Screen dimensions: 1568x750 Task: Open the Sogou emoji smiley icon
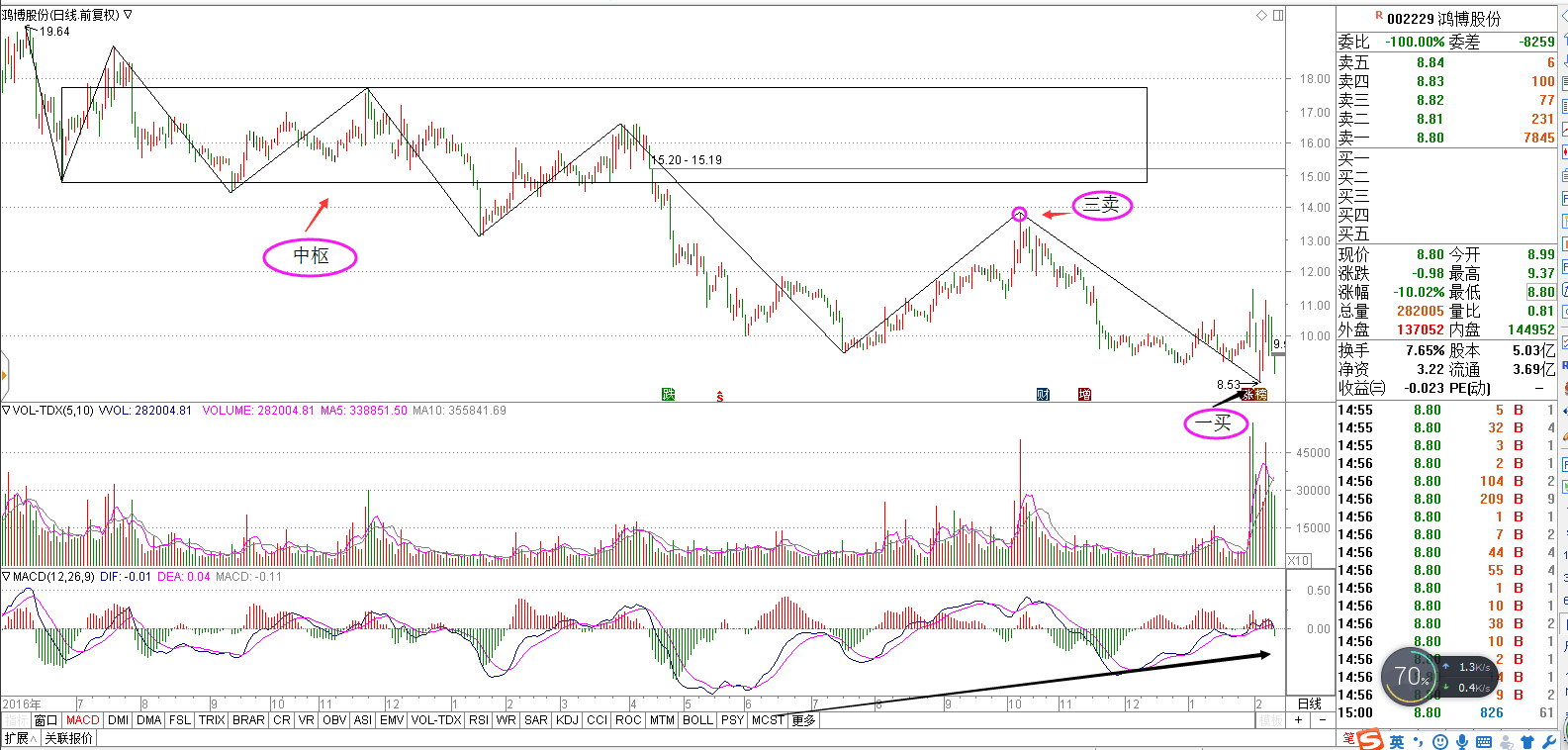[x=1440, y=741]
